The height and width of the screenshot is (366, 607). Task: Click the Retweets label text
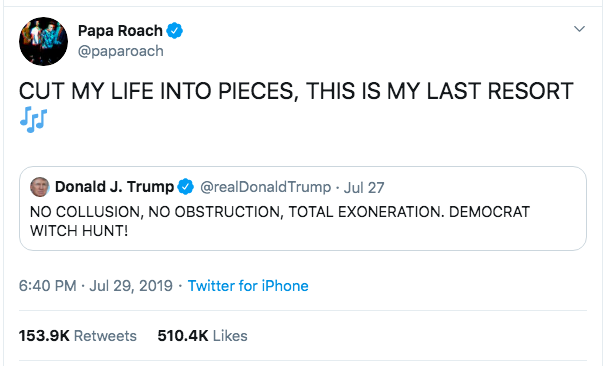click(x=105, y=336)
